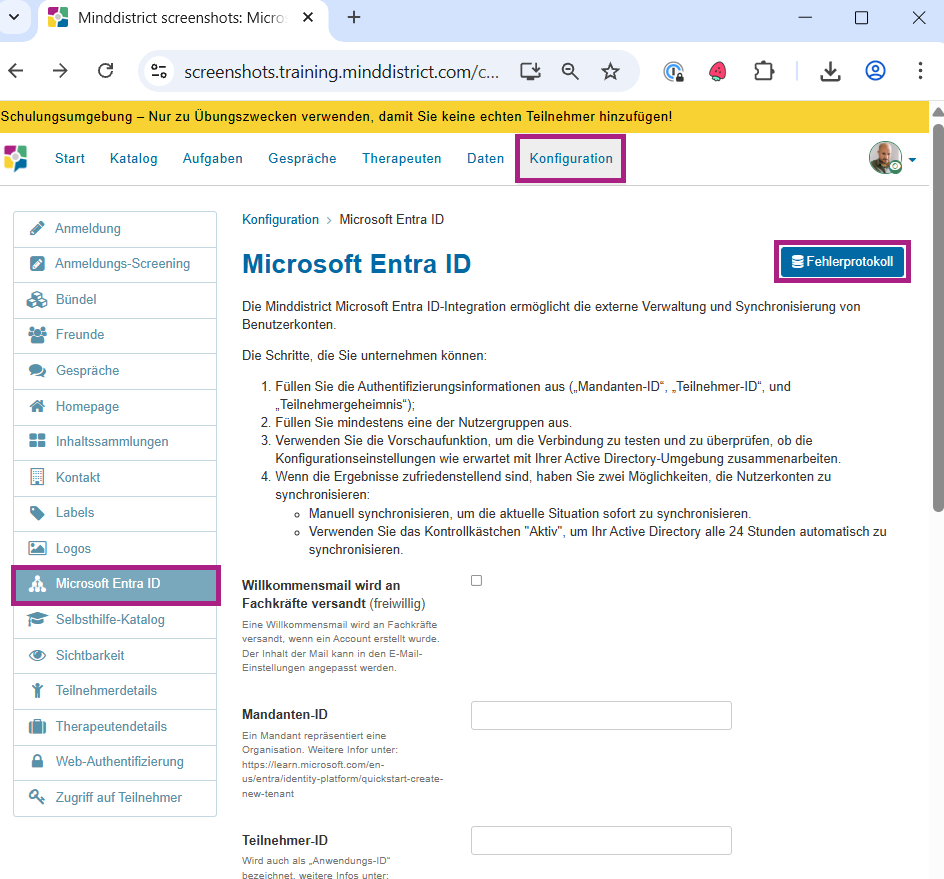Viewport: 944px width, 879px height.
Task: Click the Anmeldungs-Screening edit icon
Action: pos(37,264)
